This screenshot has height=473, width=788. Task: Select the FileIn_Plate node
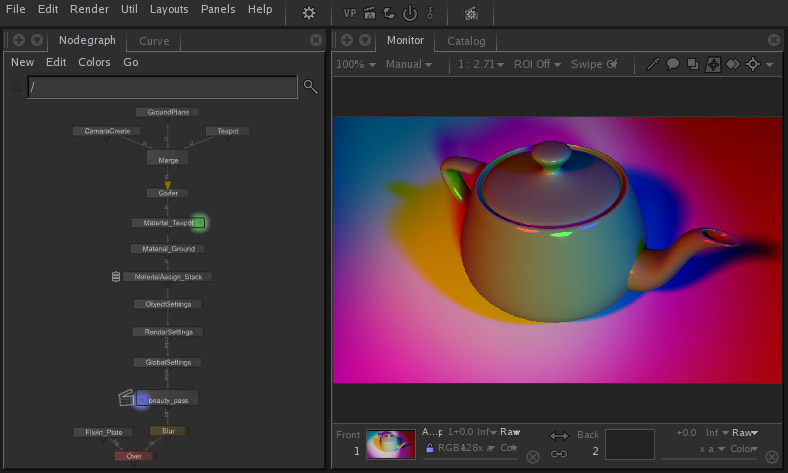pos(104,432)
